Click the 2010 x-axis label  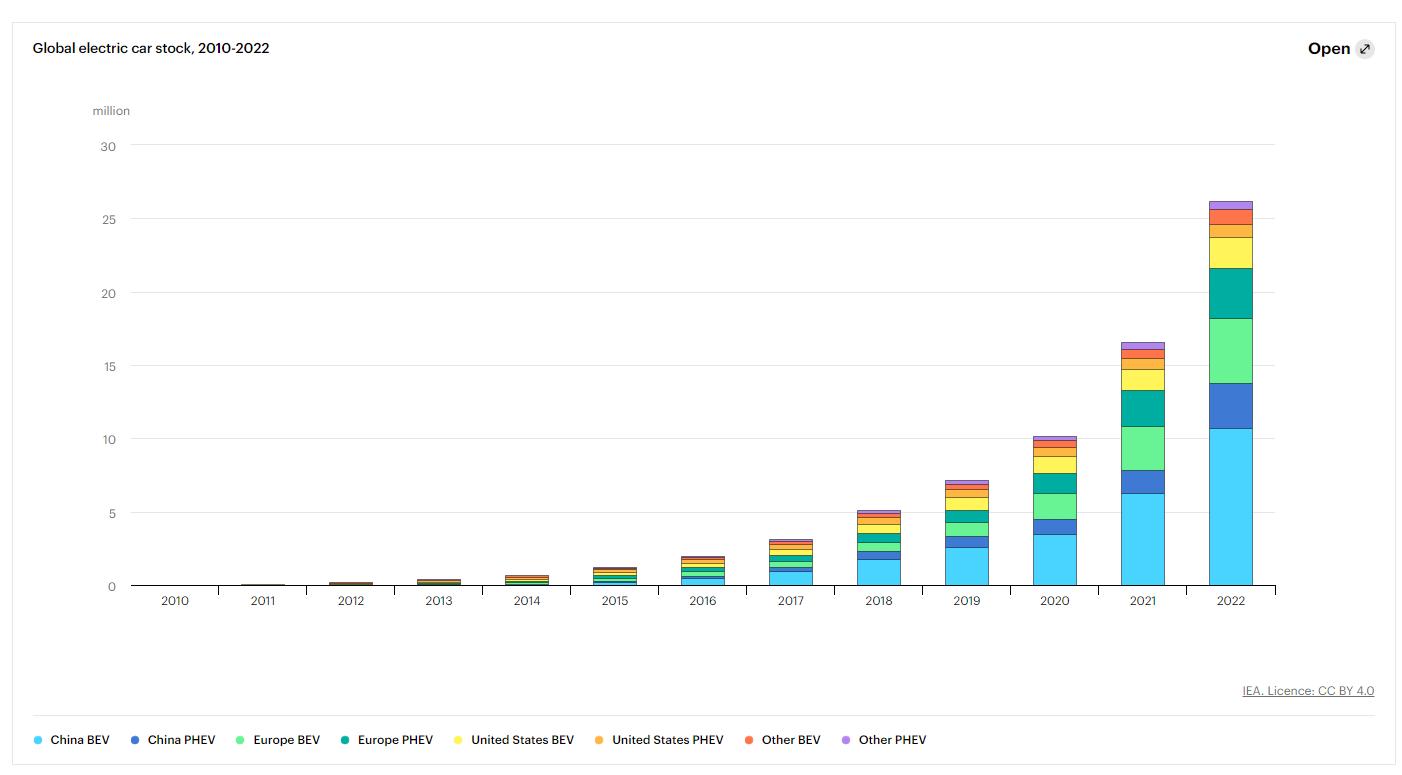(x=175, y=601)
